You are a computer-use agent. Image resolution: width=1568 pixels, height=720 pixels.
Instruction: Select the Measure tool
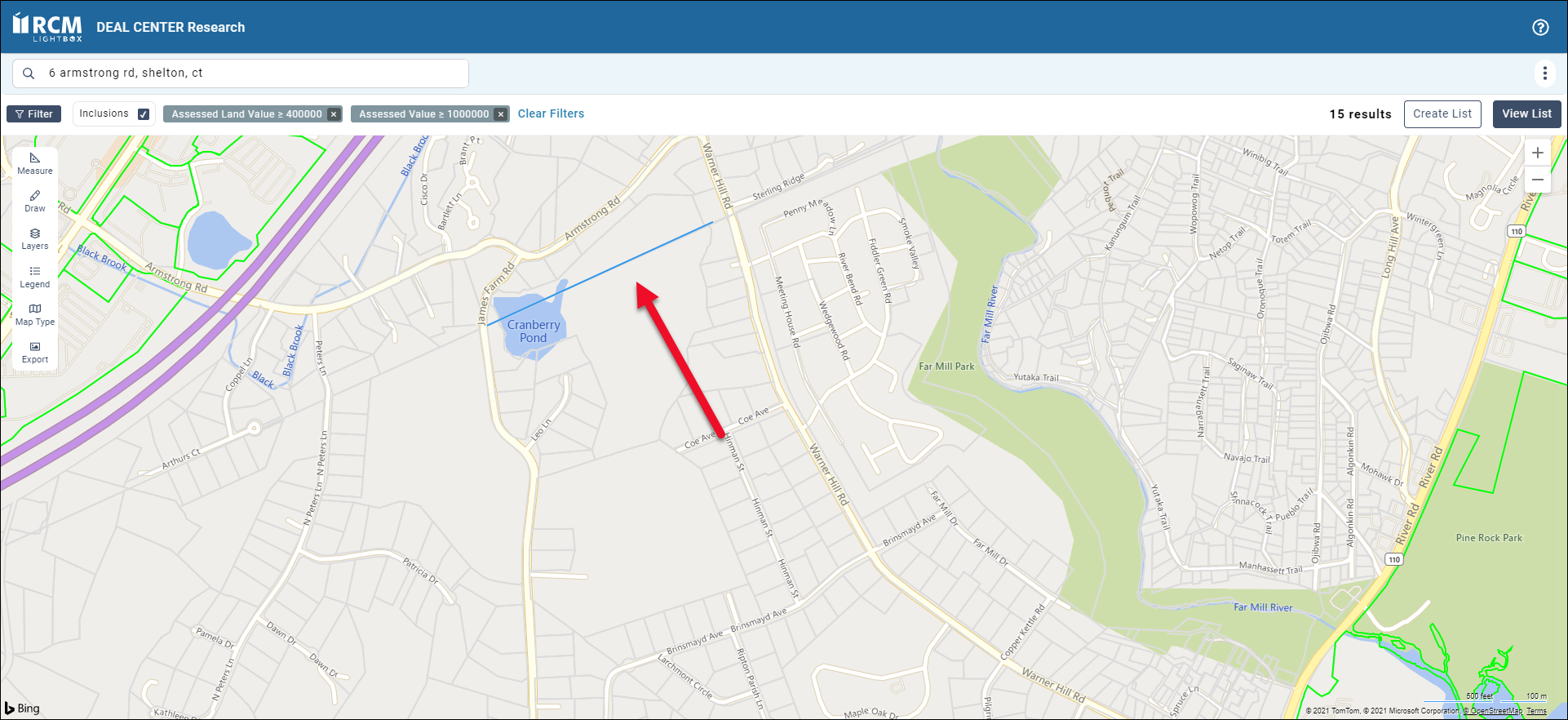35,163
